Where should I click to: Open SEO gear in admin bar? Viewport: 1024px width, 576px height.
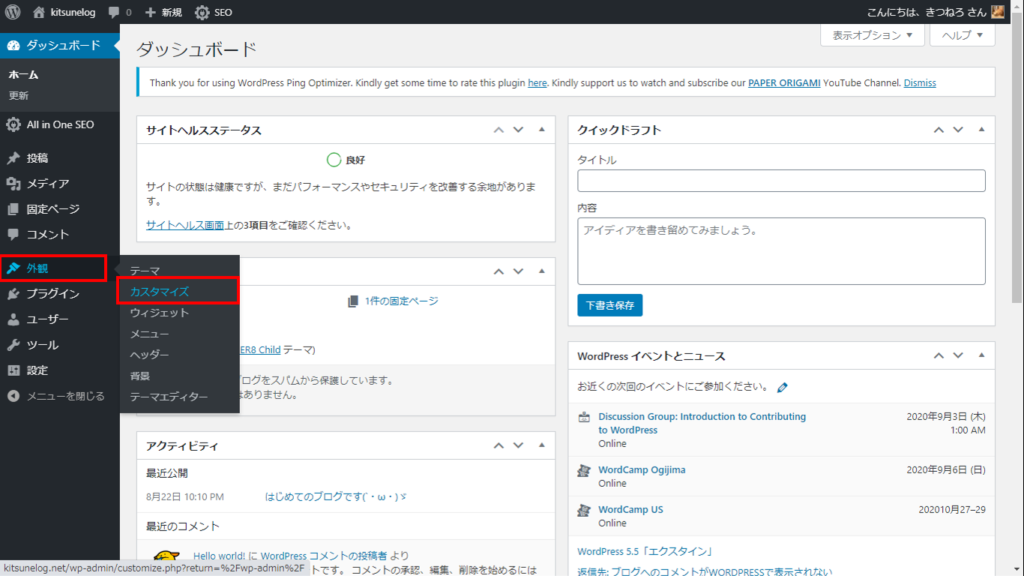point(202,12)
